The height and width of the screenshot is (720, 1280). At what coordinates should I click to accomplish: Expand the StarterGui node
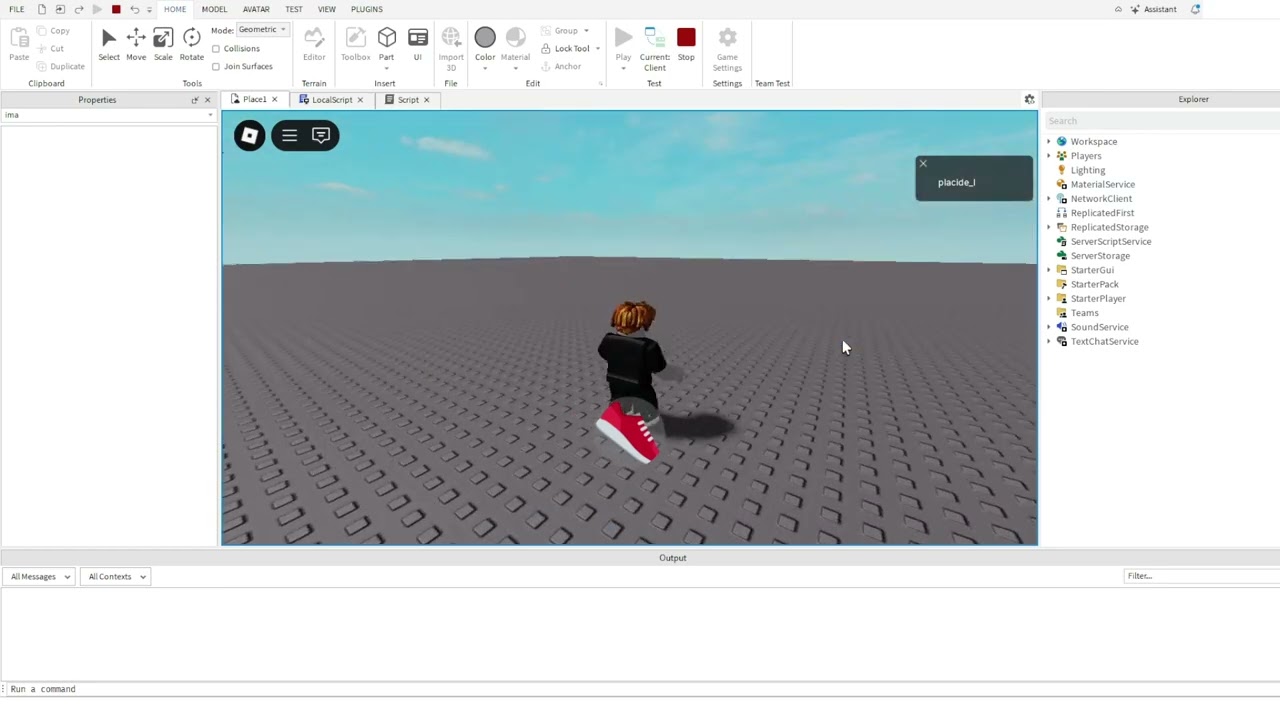point(1049,270)
